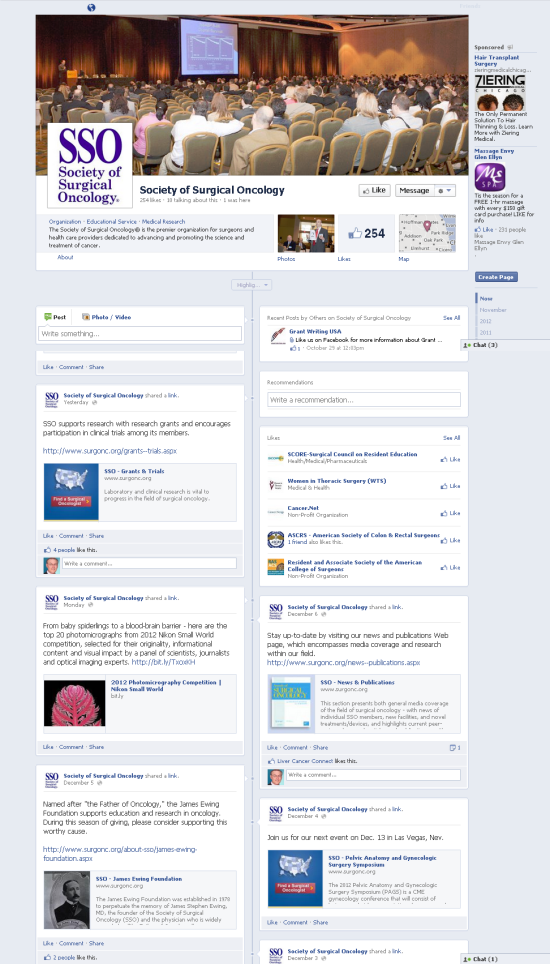
Task: Like the ASCRS page
Action: click(x=450, y=540)
